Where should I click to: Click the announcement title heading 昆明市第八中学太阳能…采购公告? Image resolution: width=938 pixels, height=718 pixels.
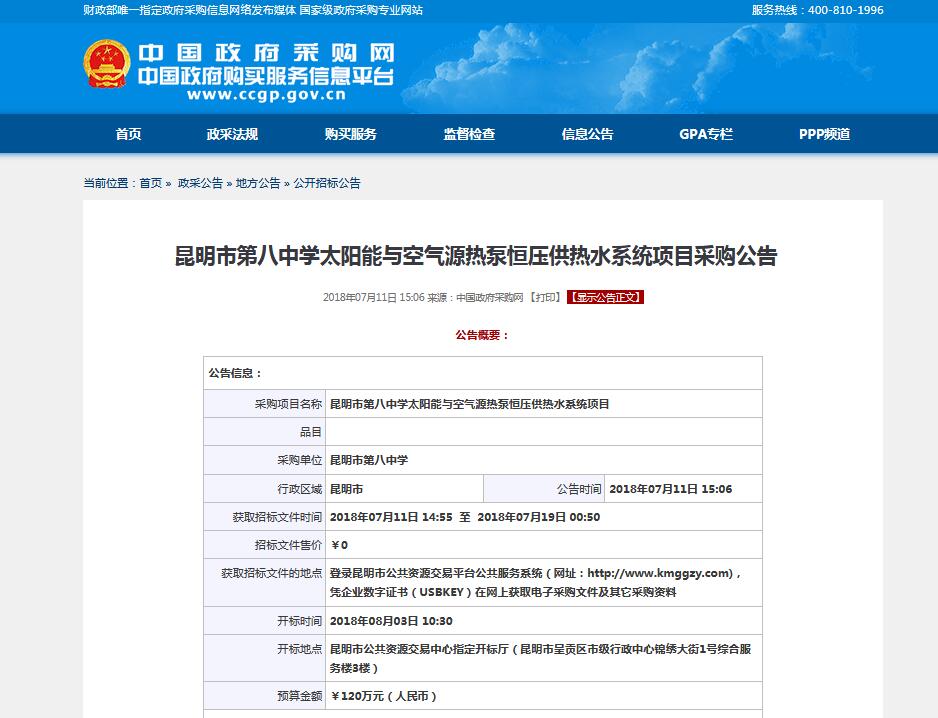pos(476,256)
